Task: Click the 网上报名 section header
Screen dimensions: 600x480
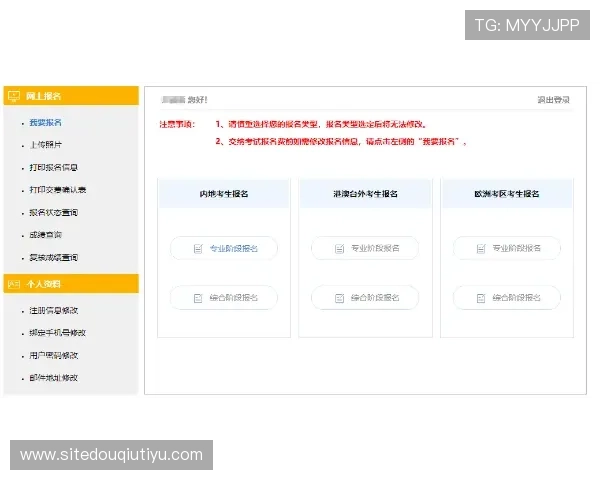Action: [x=71, y=96]
